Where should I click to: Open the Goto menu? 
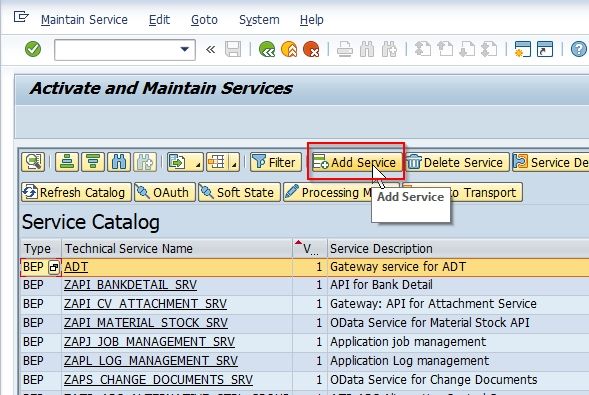point(204,20)
